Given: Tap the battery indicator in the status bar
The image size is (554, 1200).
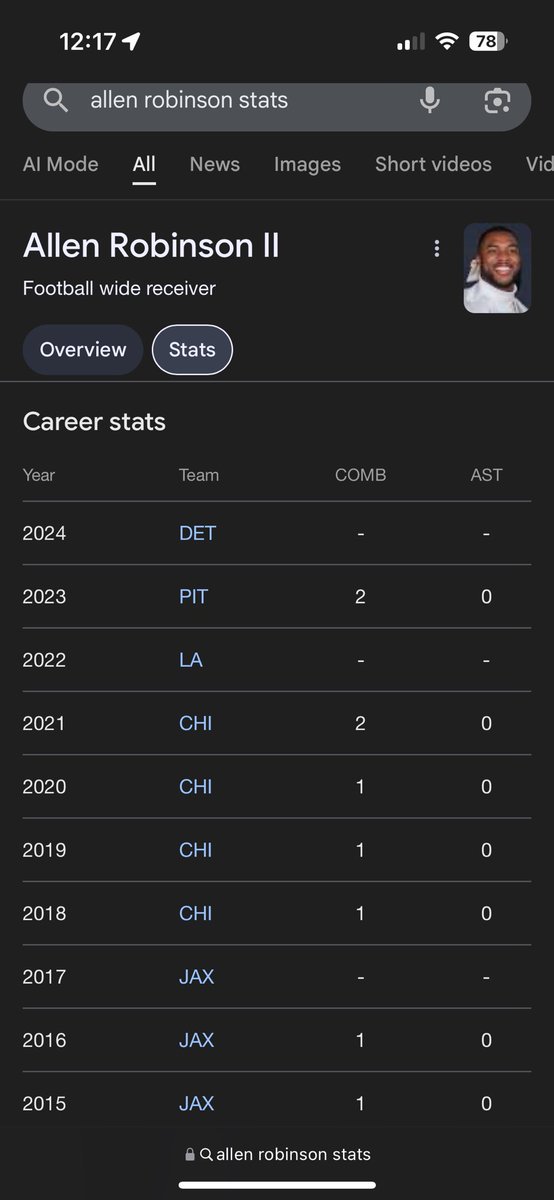Looking at the screenshot, I should [x=488, y=41].
